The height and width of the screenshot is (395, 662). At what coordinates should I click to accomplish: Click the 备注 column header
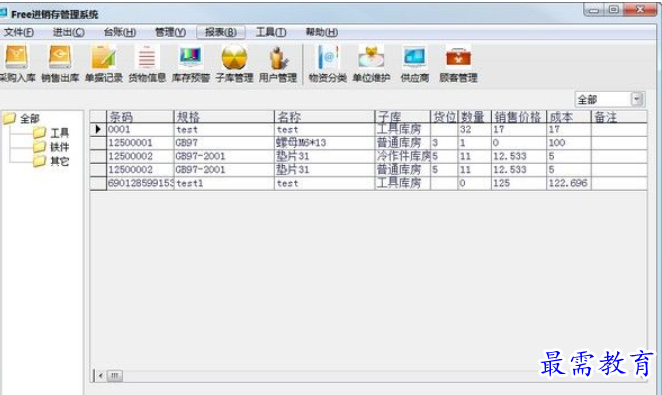(x=619, y=117)
